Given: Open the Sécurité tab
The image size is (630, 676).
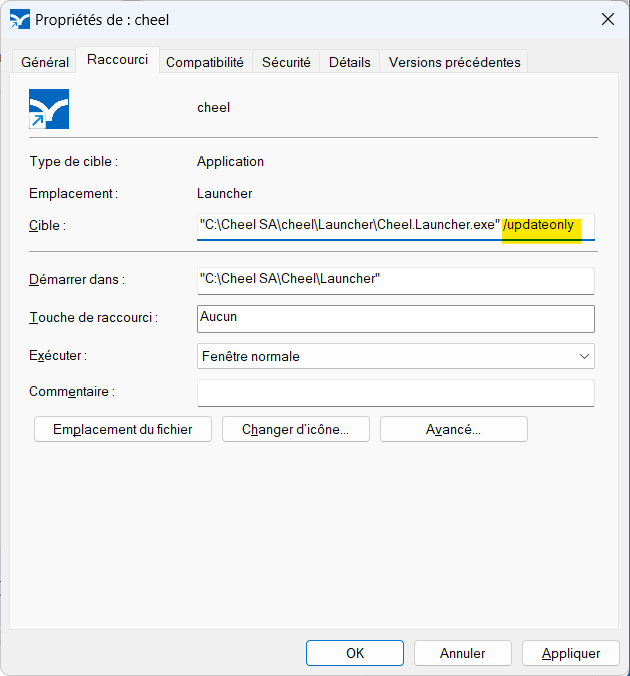Looking at the screenshot, I should pos(286,63).
